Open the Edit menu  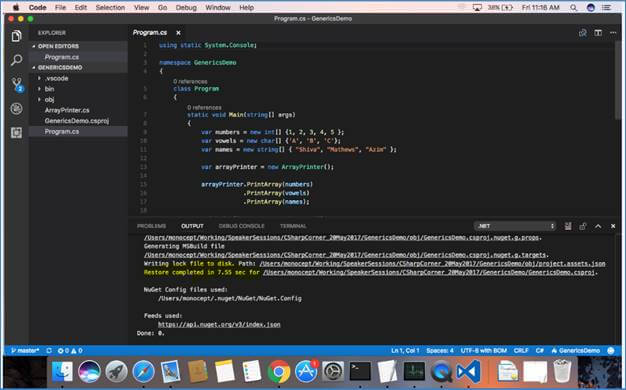(x=80, y=7)
